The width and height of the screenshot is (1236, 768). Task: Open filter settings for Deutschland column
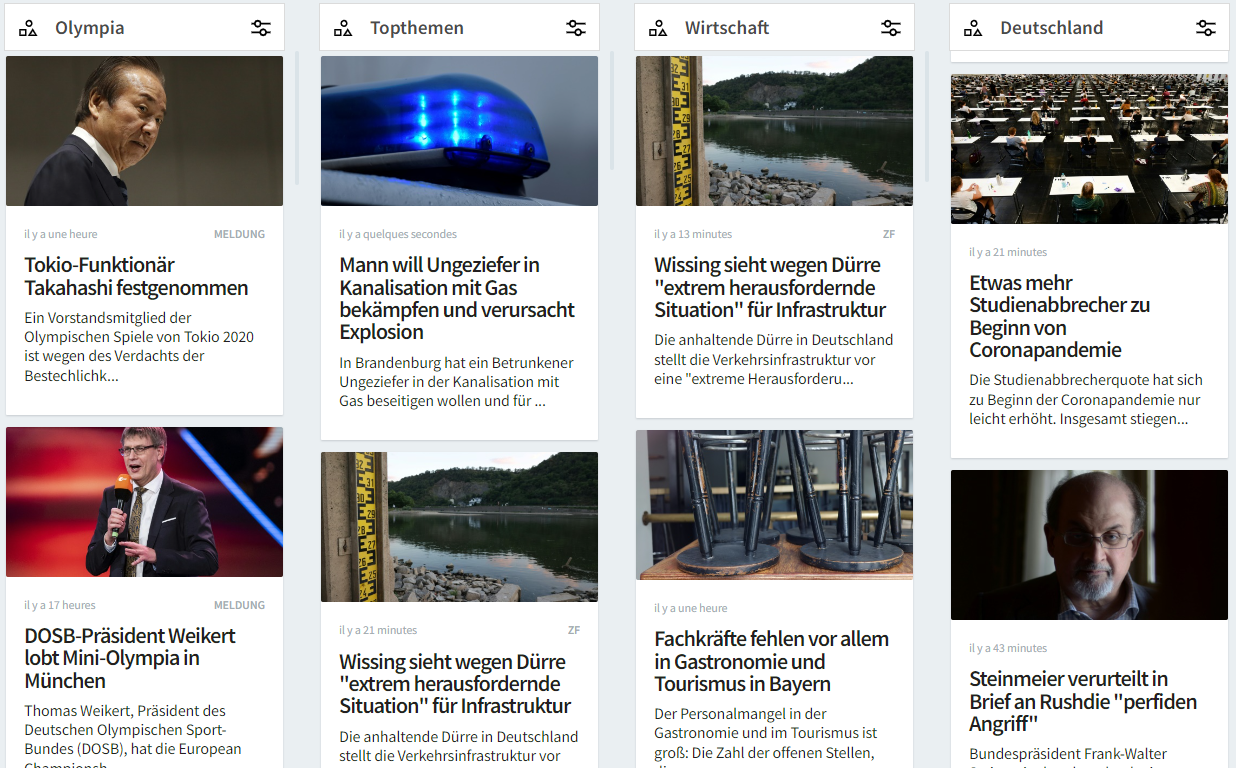1206,28
